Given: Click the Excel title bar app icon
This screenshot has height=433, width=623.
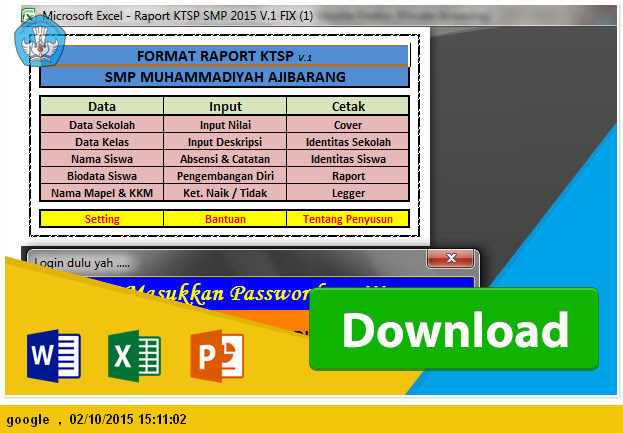Looking at the screenshot, I should point(29,15).
